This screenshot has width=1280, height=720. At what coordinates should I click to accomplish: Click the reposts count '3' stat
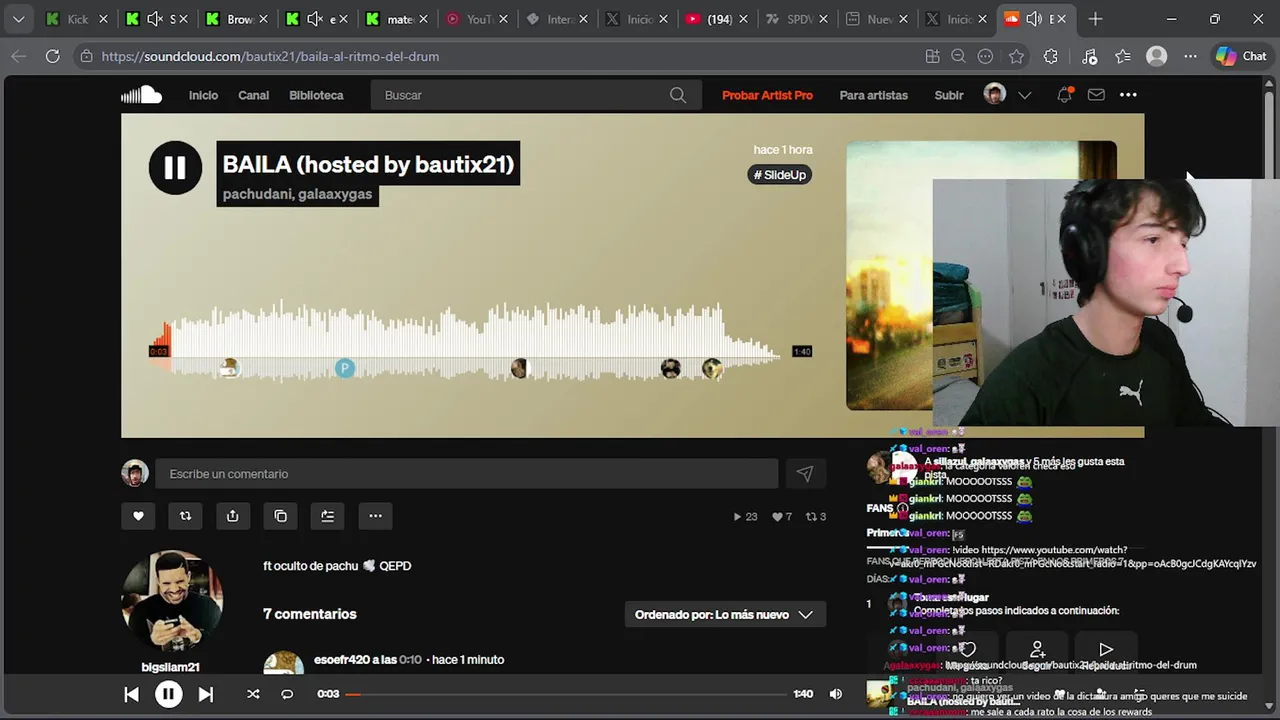pyautogui.click(x=816, y=517)
